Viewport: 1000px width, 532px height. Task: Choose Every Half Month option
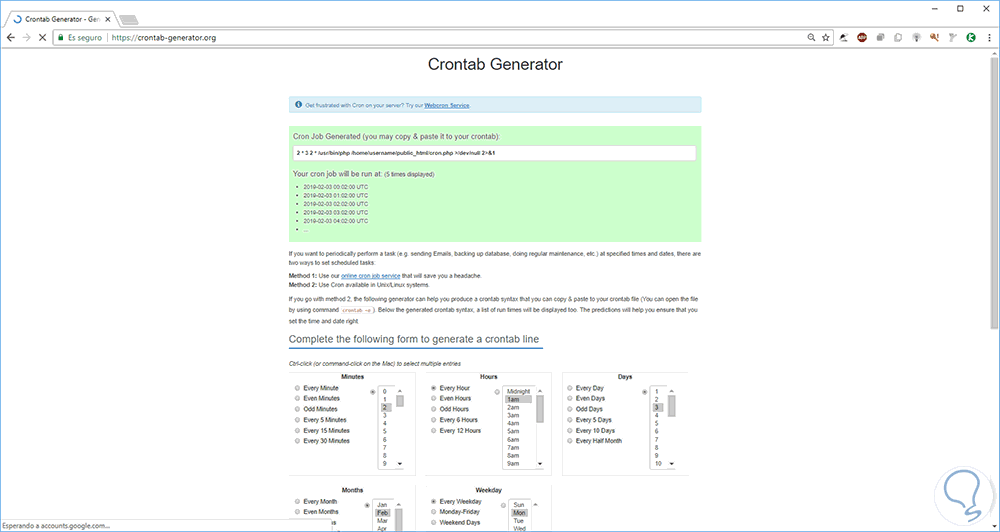pyautogui.click(x=570, y=441)
